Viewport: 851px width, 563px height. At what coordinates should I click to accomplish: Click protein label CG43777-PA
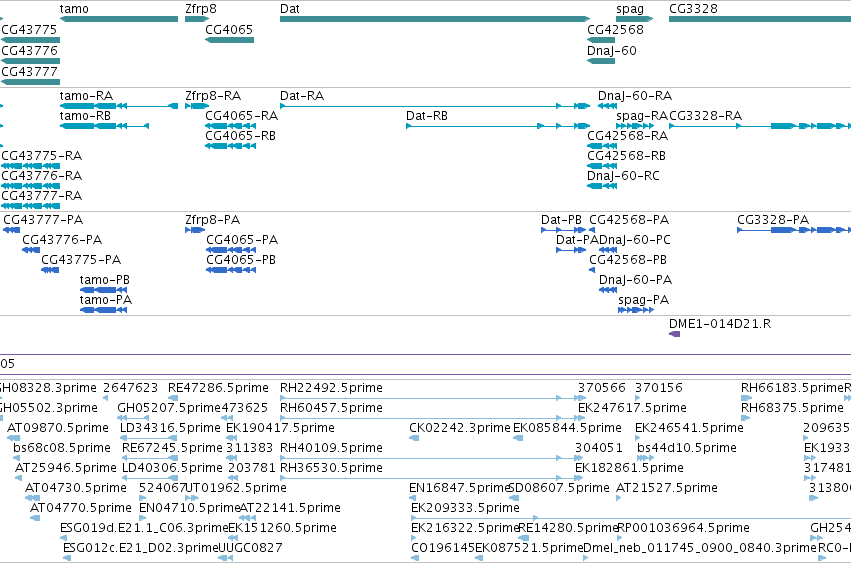pyautogui.click(x=43, y=220)
